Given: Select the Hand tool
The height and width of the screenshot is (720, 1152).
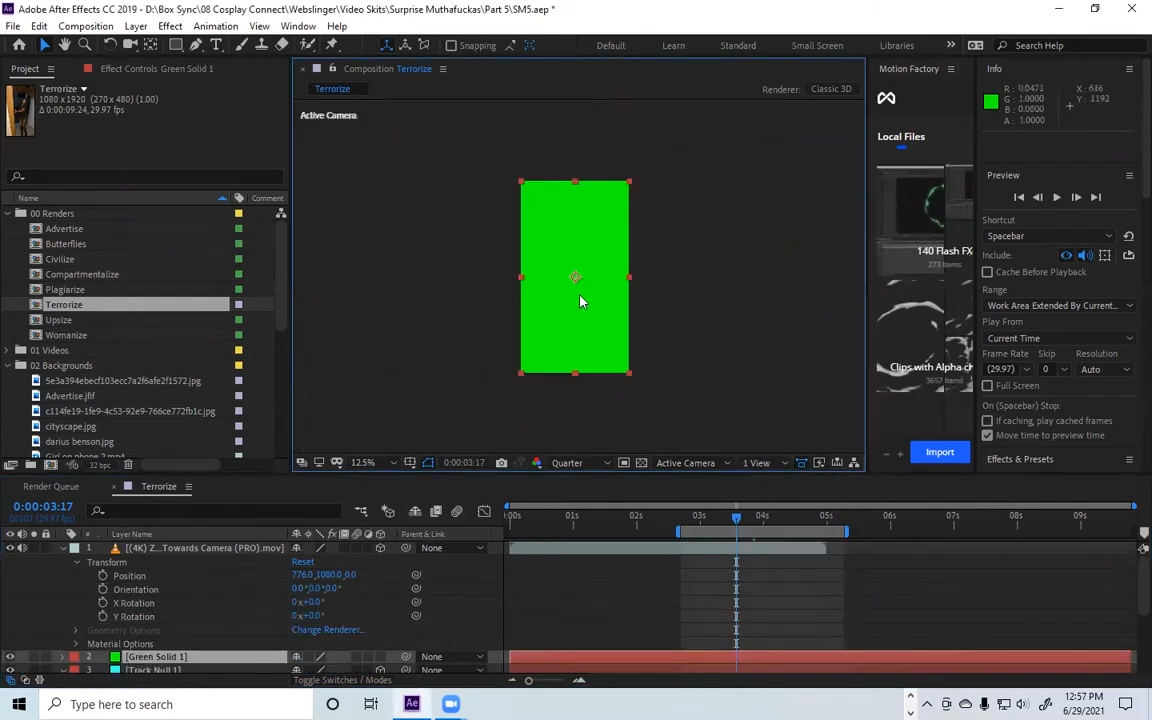Looking at the screenshot, I should 64,45.
